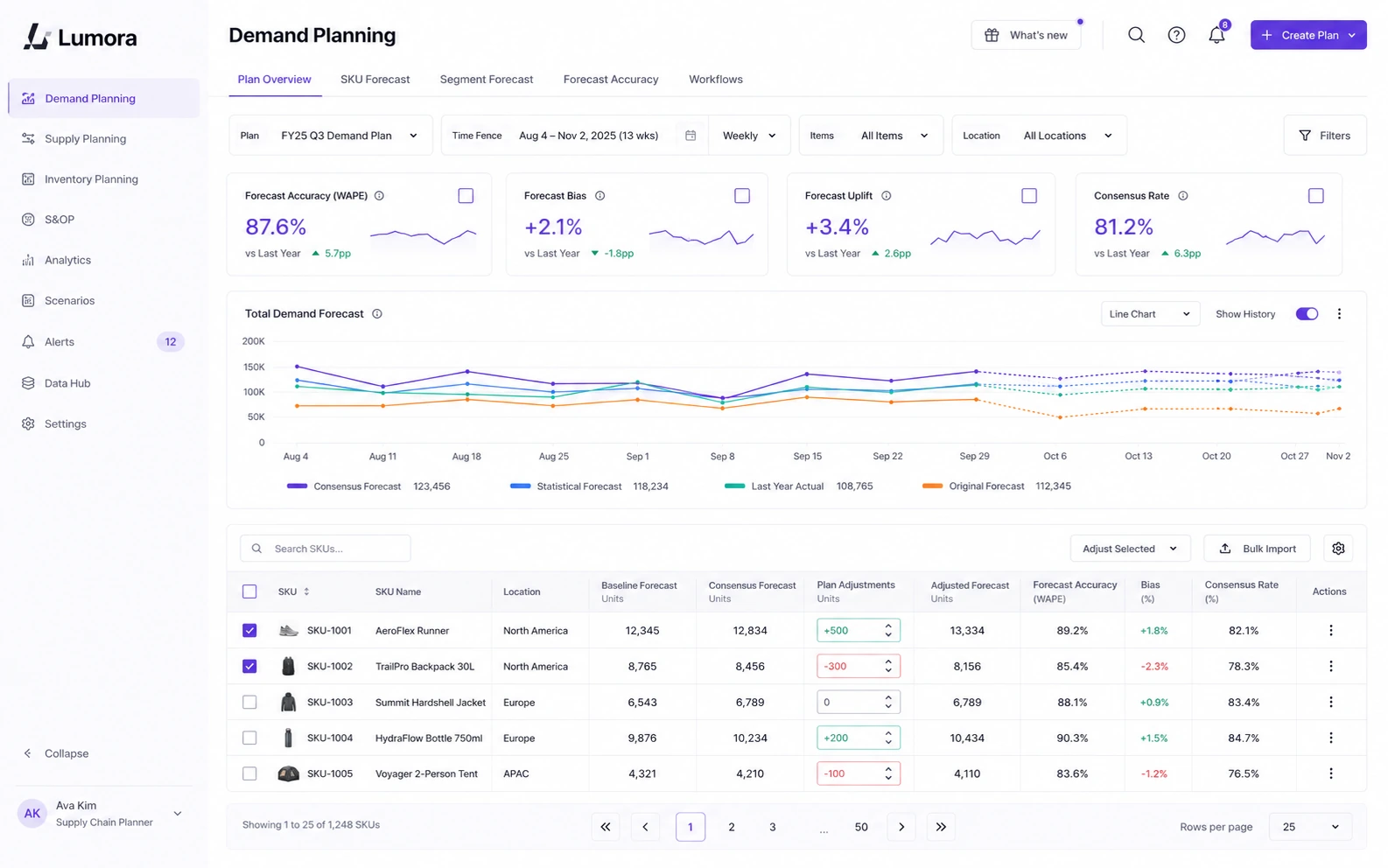Sort by SKU column arrows

306,592
